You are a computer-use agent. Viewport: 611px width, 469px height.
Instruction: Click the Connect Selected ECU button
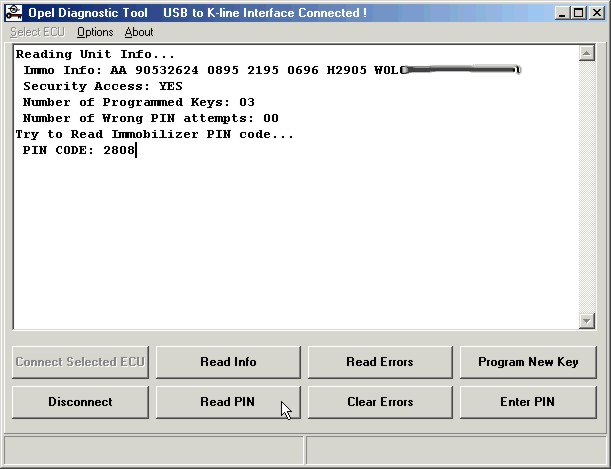[80, 362]
